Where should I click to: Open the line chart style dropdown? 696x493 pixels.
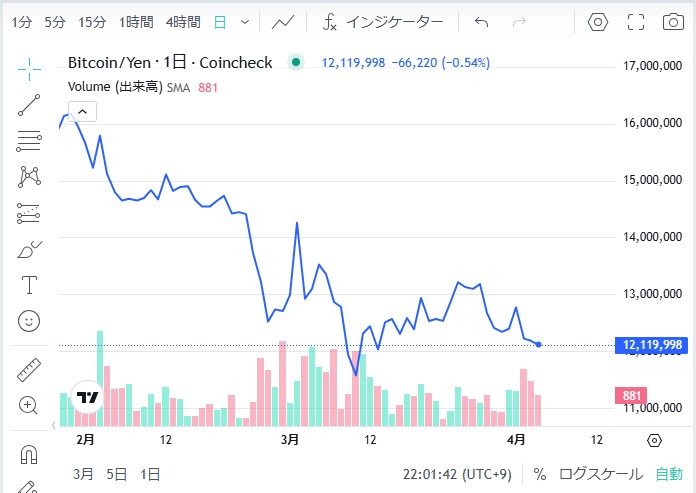[283, 21]
